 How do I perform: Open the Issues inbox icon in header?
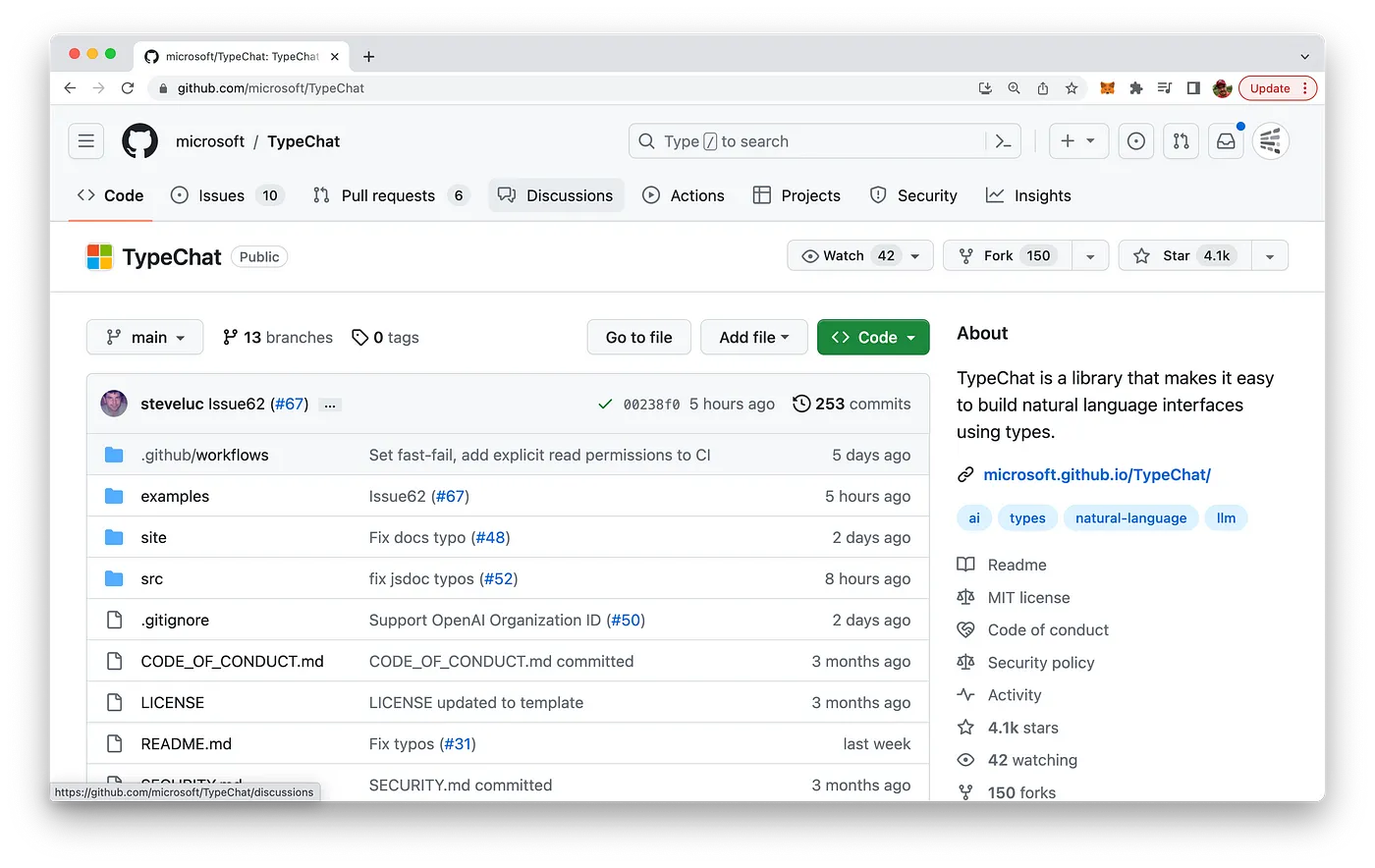pos(1136,141)
